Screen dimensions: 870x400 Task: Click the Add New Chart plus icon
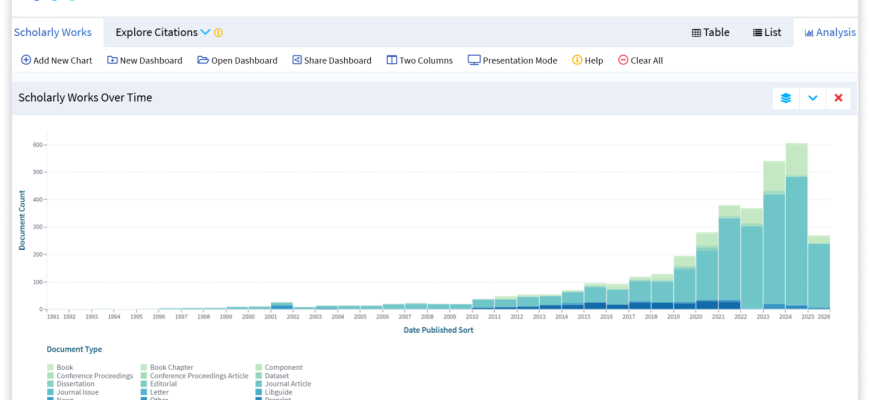(x=26, y=60)
